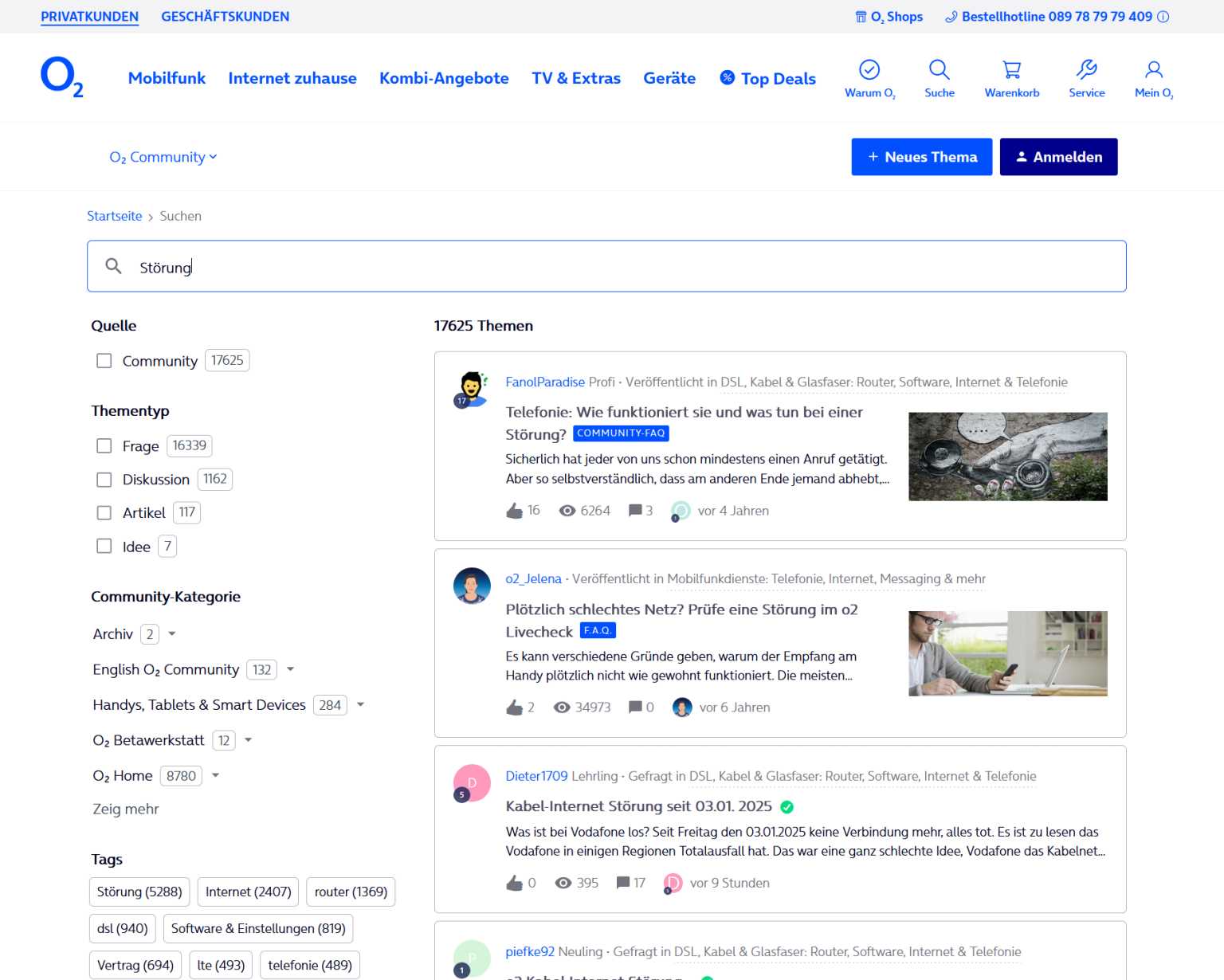
Task: Open the Warenkorb shopping cart icon
Action: [1011, 70]
